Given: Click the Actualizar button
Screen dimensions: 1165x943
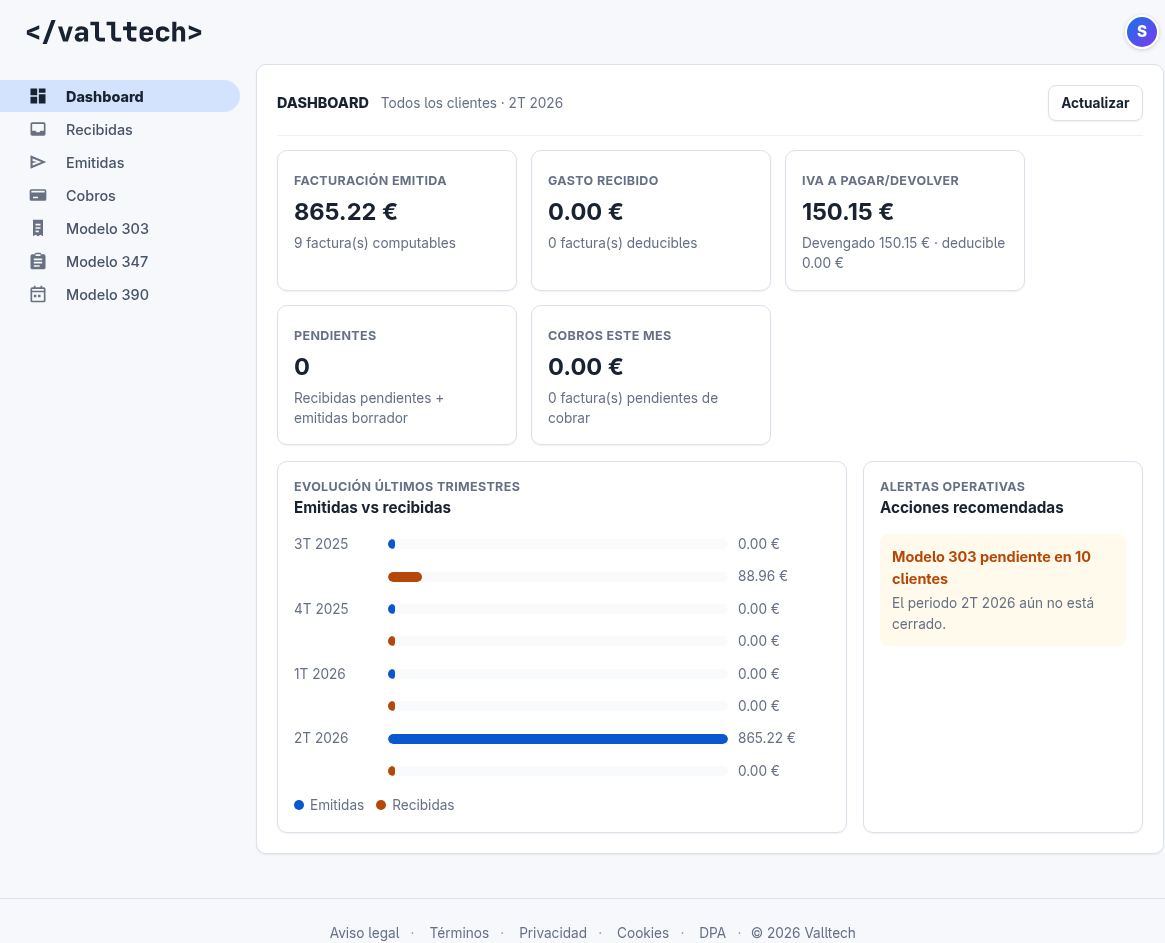Looking at the screenshot, I should tap(1095, 103).
